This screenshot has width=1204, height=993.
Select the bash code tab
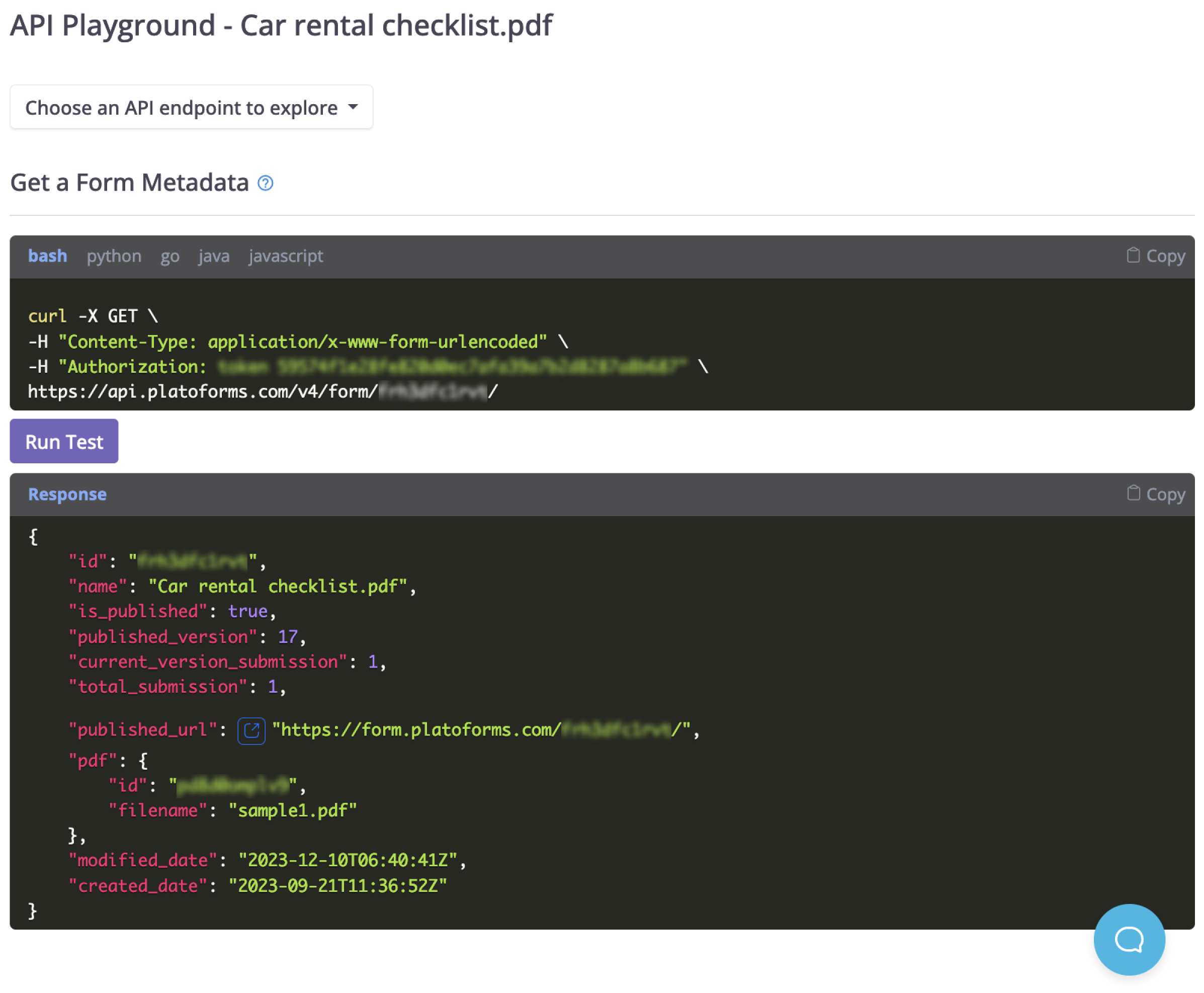(x=47, y=256)
